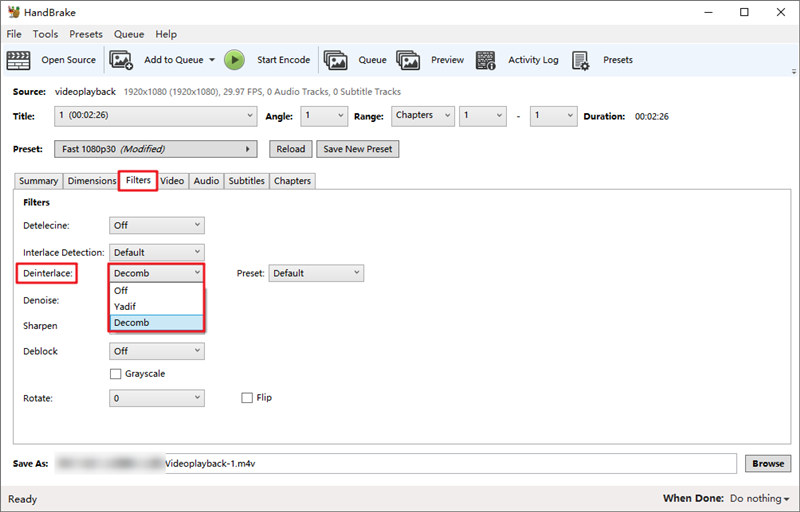Viewport: 800px width, 512px height.
Task: Click the Save New Preset button
Action: [x=358, y=149]
